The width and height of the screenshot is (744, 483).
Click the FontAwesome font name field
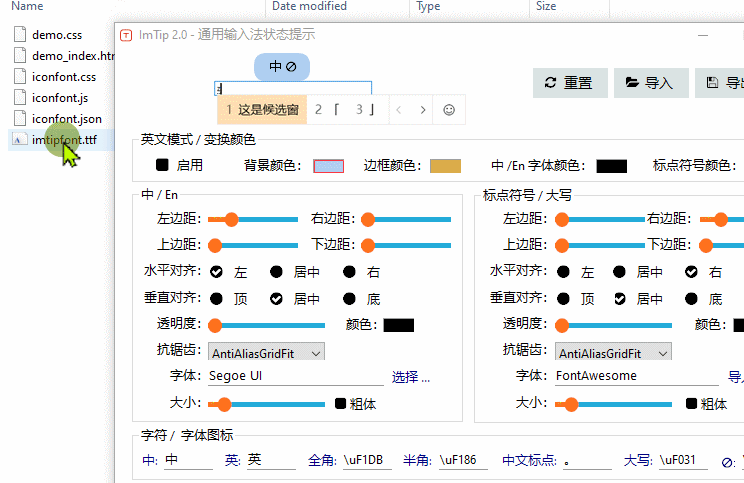click(637, 376)
